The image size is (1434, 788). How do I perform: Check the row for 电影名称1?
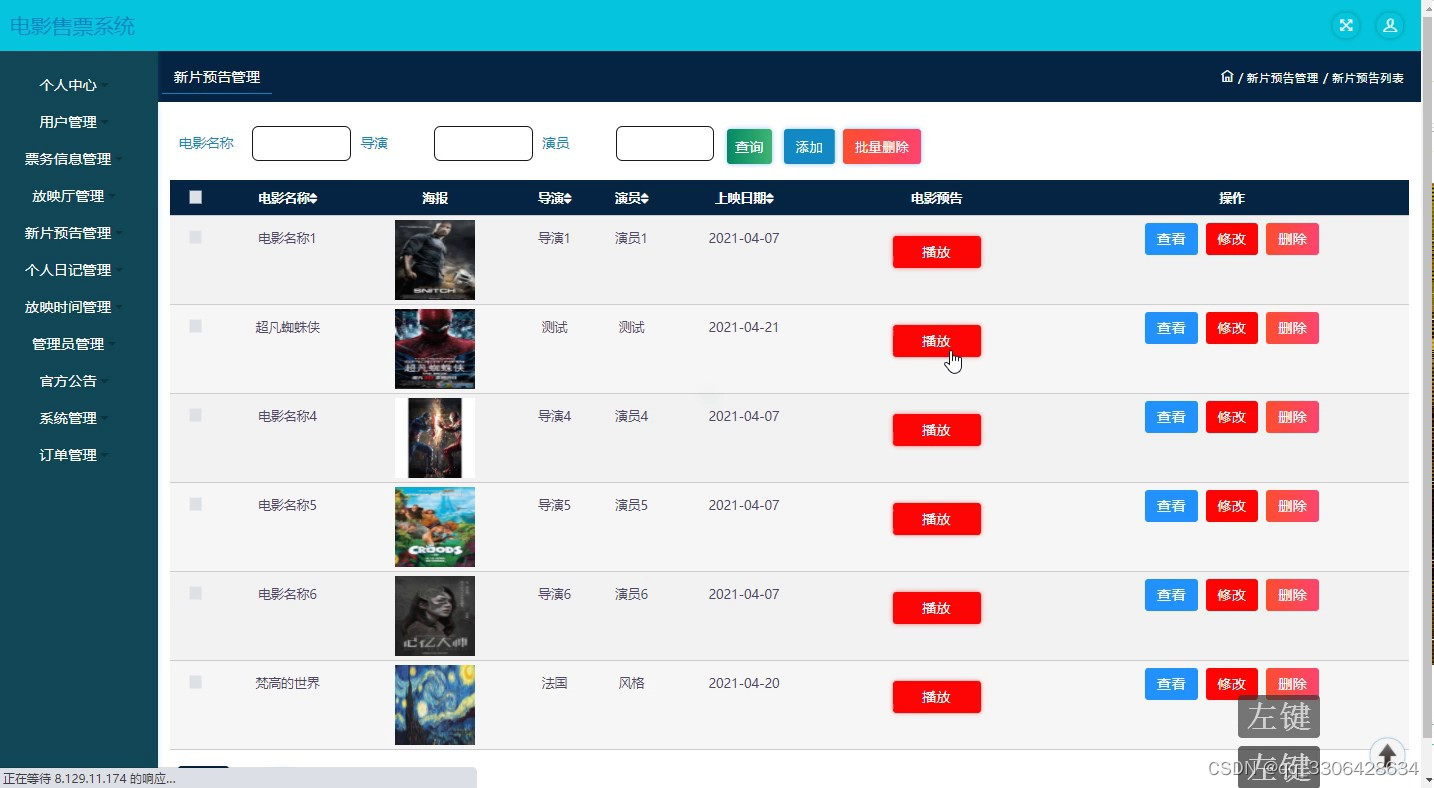tap(196, 237)
